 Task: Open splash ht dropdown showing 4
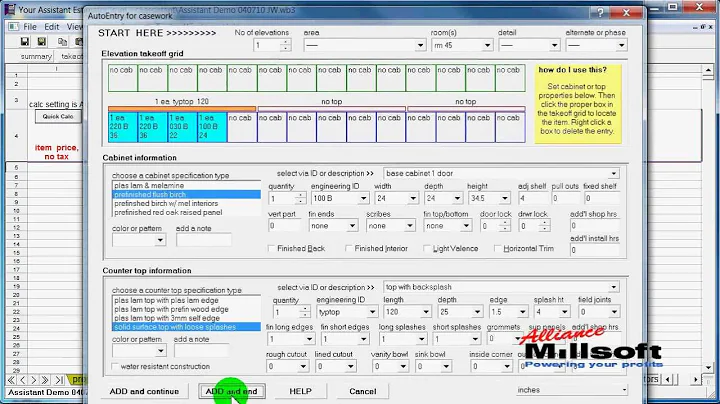[564, 312]
